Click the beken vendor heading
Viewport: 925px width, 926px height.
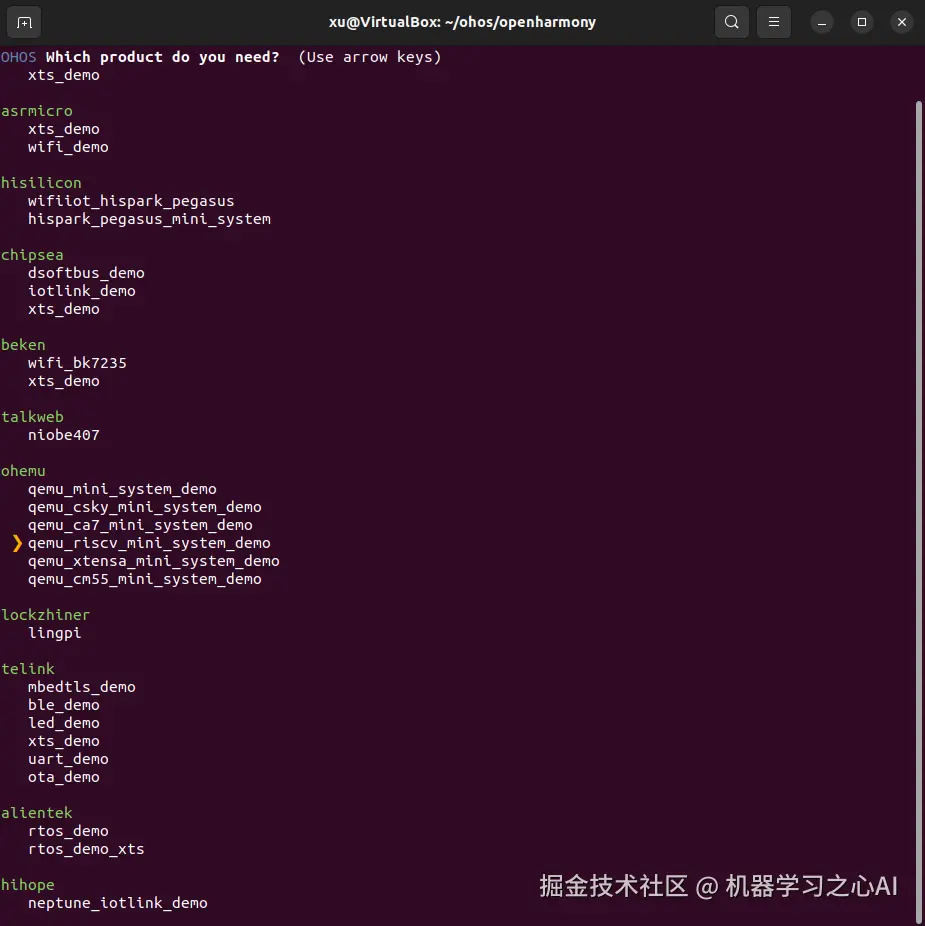click(x=23, y=345)
